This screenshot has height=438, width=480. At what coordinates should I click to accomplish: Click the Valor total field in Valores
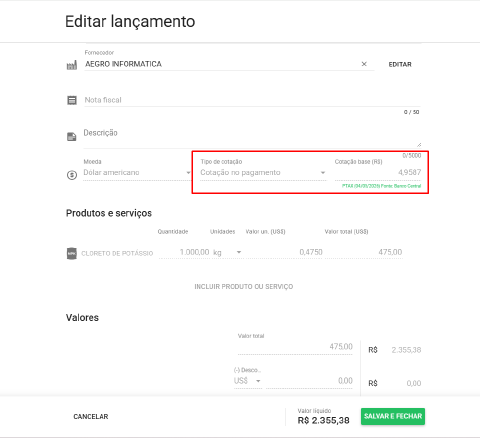point(295,347)
